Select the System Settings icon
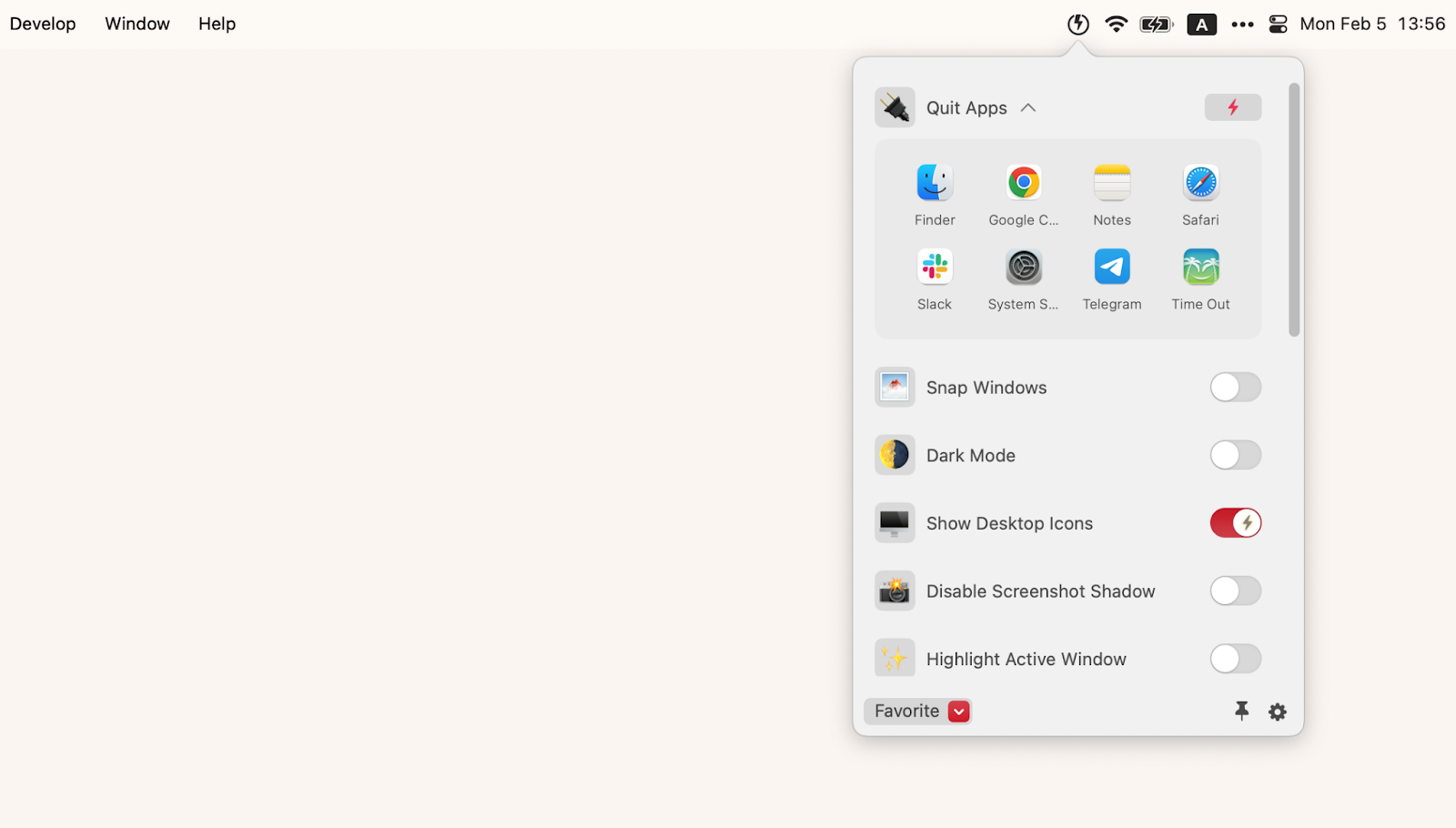 tap(1022, 268)
